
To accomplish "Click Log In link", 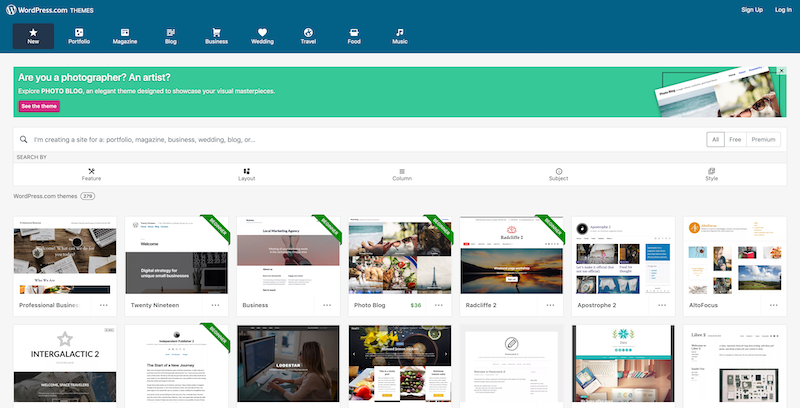I will 783,10.
